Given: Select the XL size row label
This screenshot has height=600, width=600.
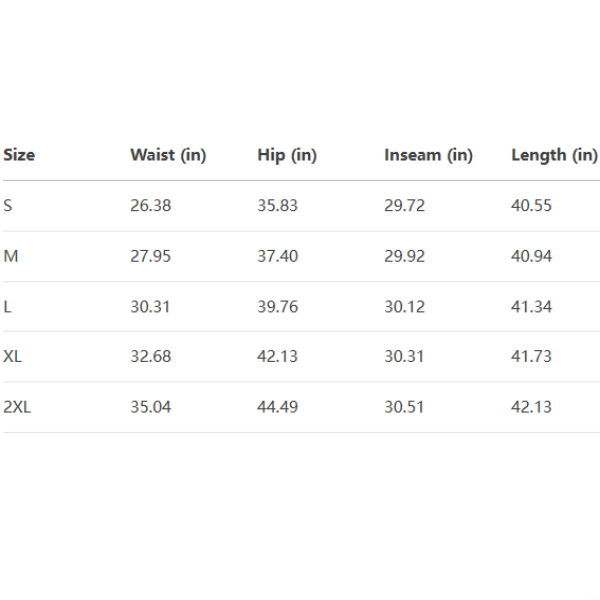Looking at the screenshot, I should pyautogui.click(x=13, y=357).
